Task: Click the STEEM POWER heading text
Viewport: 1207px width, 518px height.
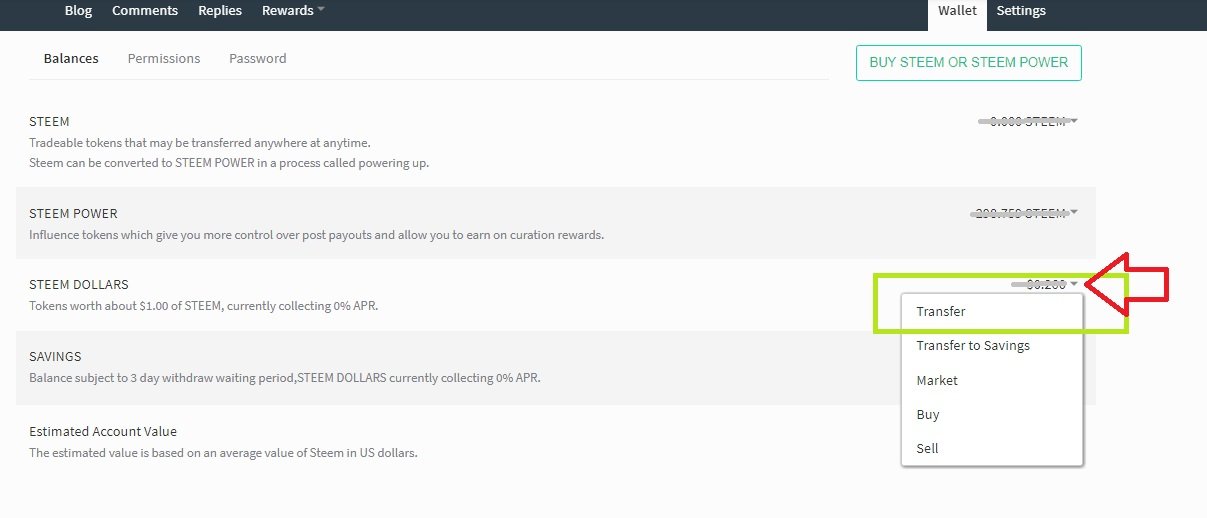Action: [x=73, y=213]
